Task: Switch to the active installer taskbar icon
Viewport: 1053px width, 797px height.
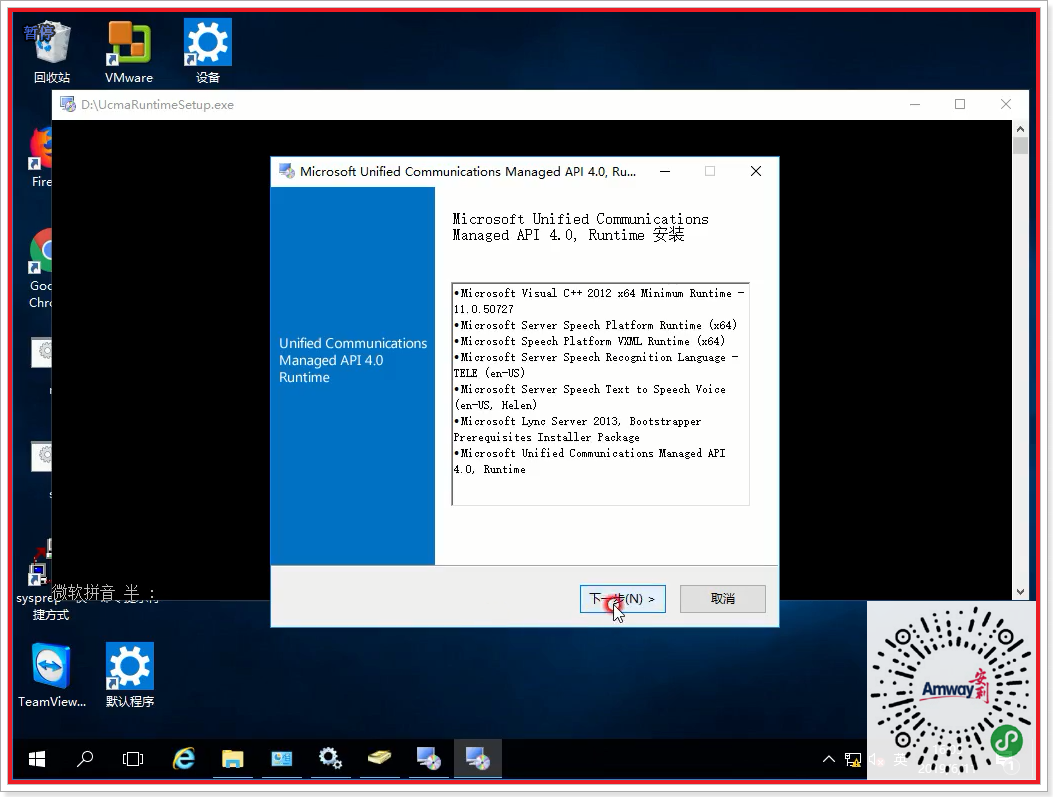Action: pyautogui.click(x=477, y=759)
